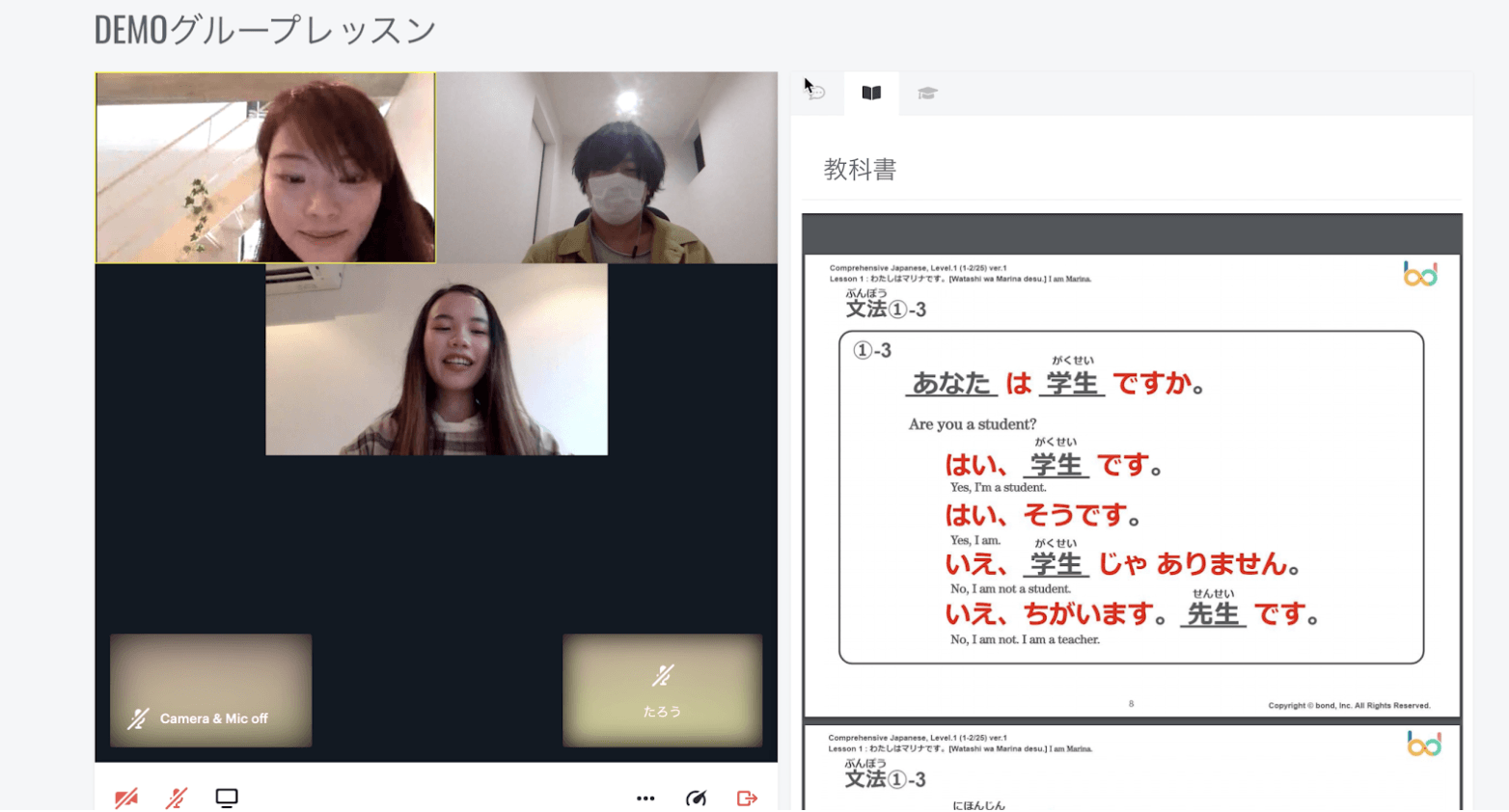1509x812 pixels.
Task: Switch to the chat bubble tab
Action: coord(816,93)
